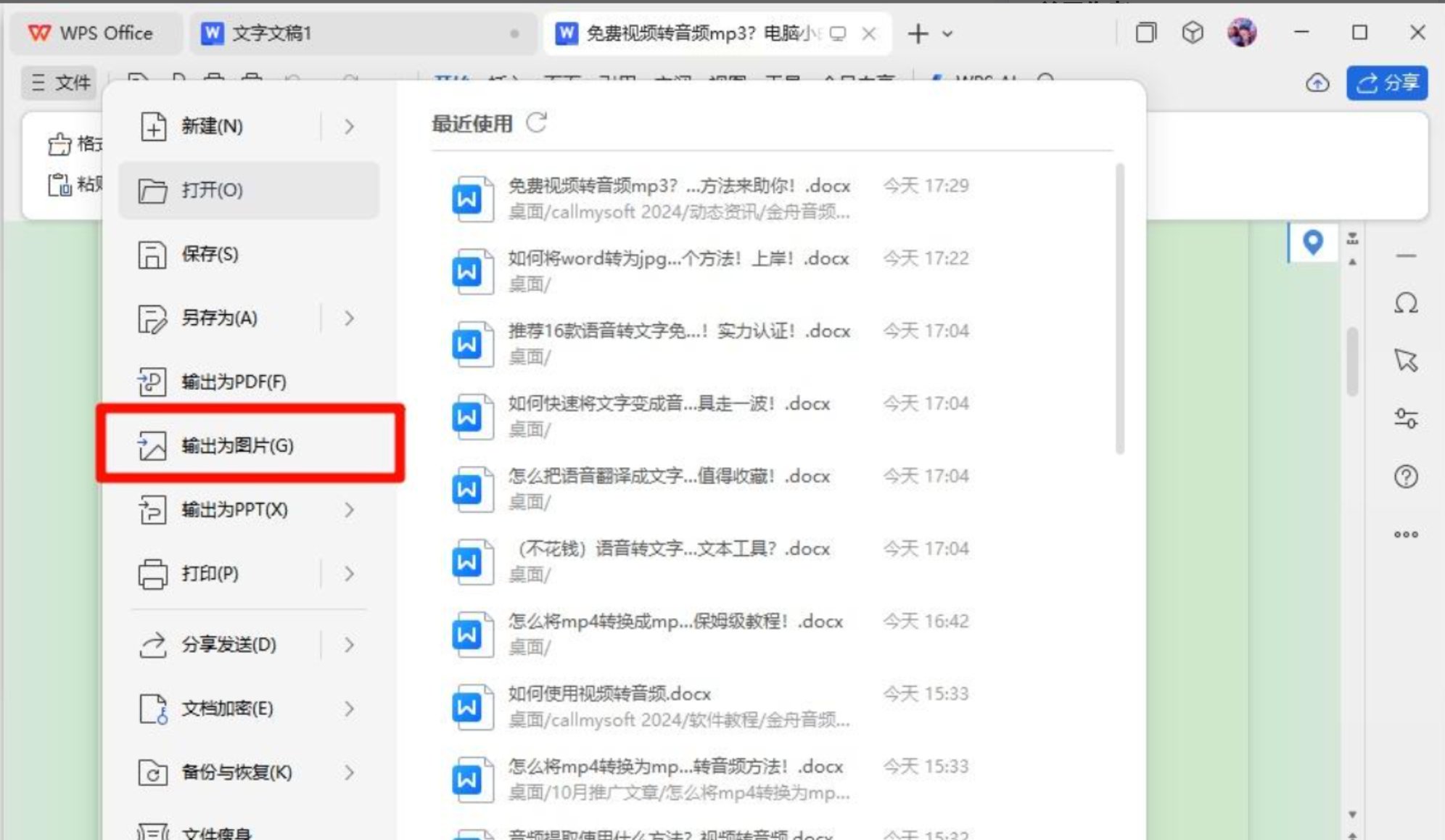The height and width of the screenshot is (840, 1445).
Task: Switch to the 文字文稿1 tab
Action: point(272,33)
